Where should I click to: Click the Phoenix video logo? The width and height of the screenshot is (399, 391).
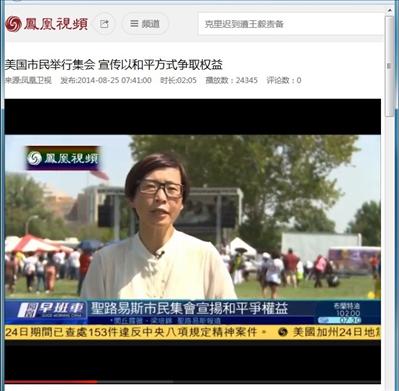[x=47, y=24]
